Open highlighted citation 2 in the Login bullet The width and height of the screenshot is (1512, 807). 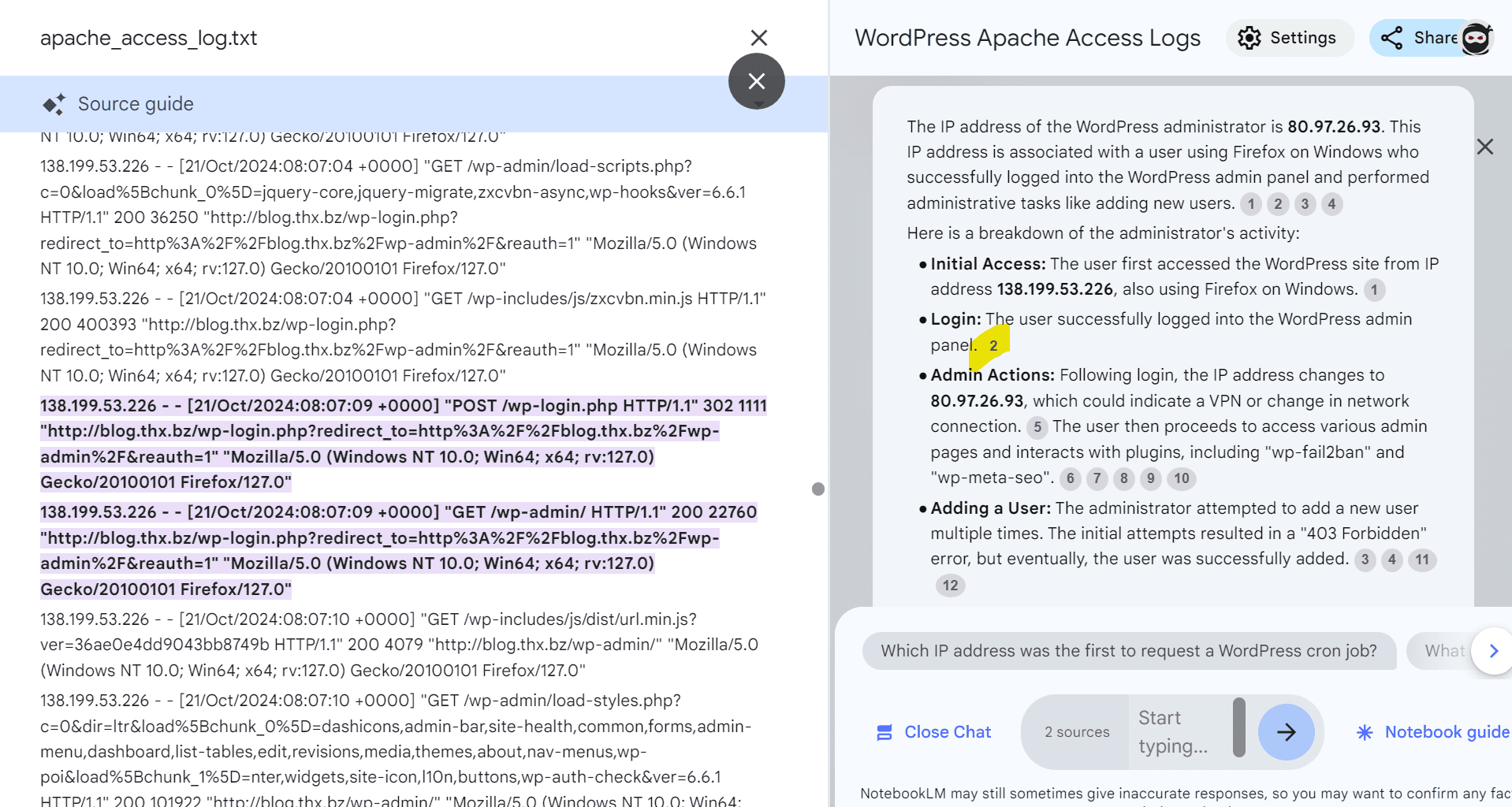point(993,346)
